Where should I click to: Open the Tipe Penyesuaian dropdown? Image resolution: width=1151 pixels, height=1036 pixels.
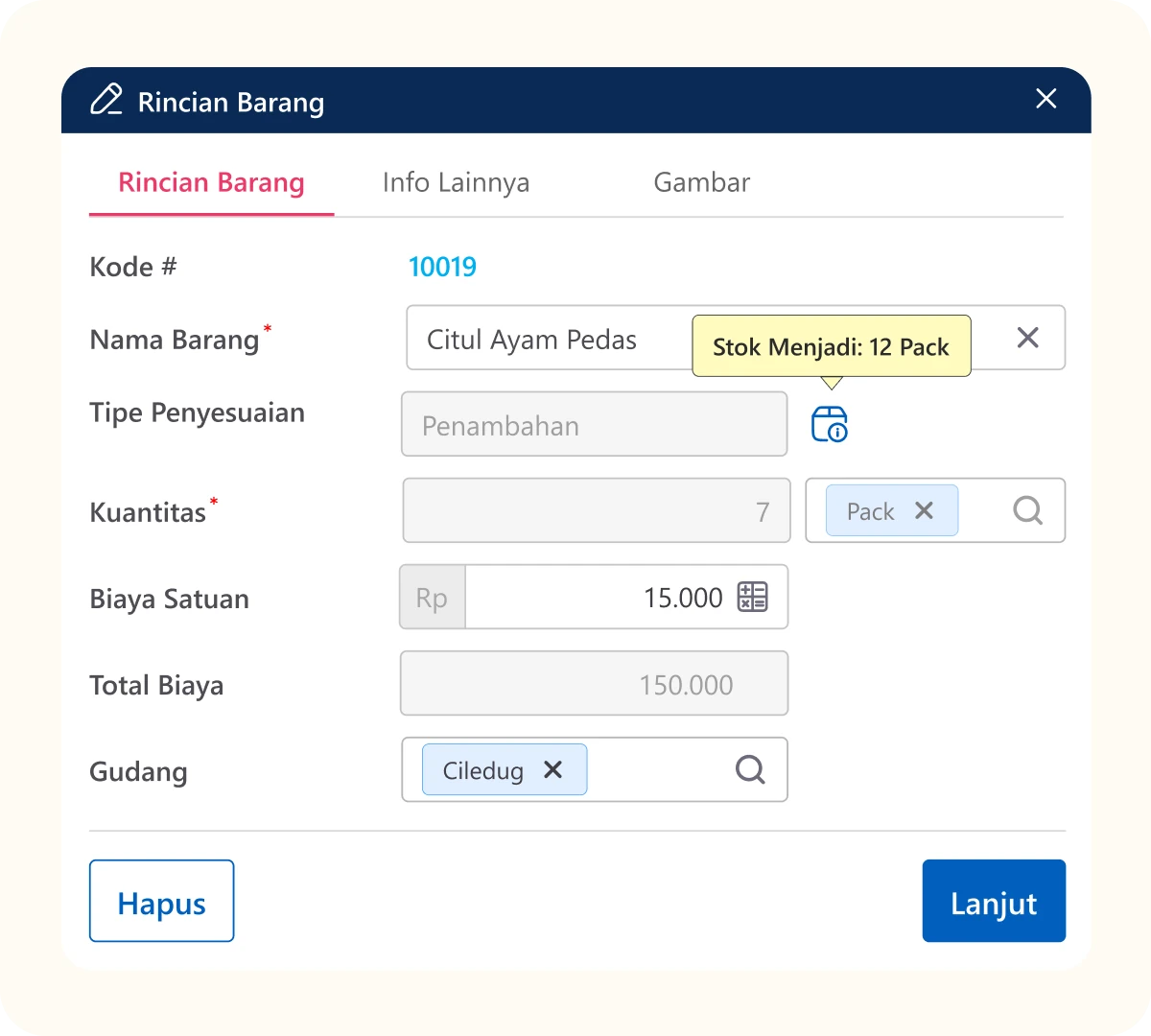coord(594,425)
